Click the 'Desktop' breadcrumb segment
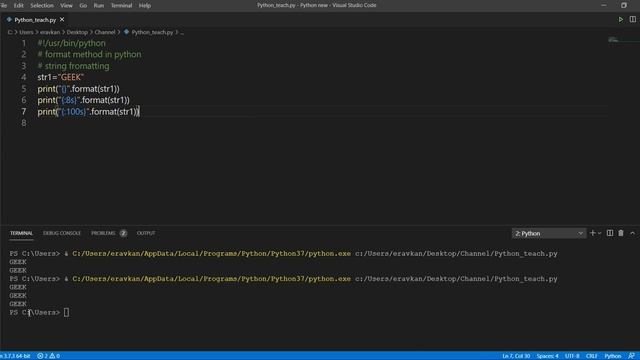Image resolution: width=640 pixels, height=360 pixels. [77, 32]
